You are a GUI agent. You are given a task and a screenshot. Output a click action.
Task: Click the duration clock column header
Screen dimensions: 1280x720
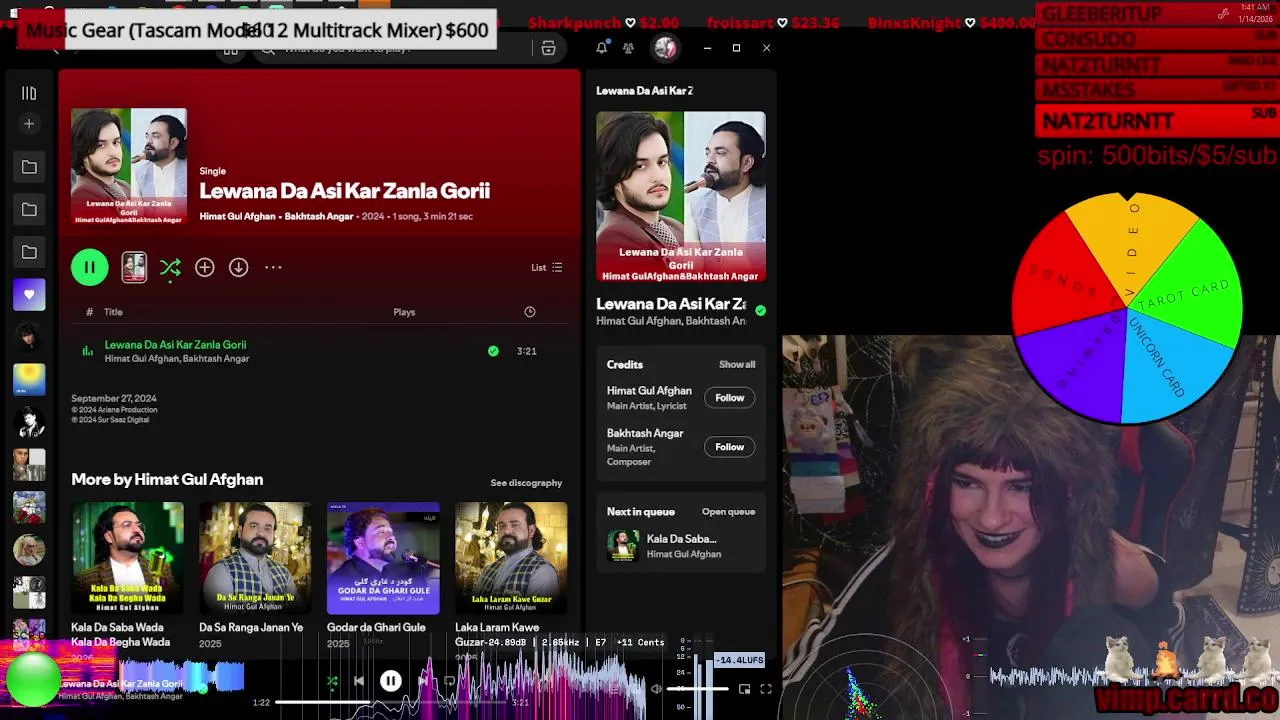tap(530, 312)
